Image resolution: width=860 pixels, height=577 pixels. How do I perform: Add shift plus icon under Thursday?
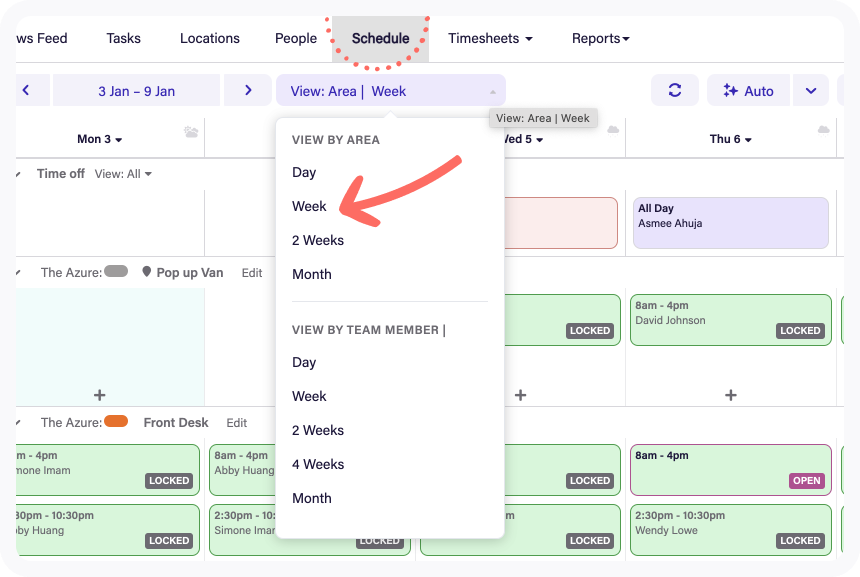click(x=731, y=395)
